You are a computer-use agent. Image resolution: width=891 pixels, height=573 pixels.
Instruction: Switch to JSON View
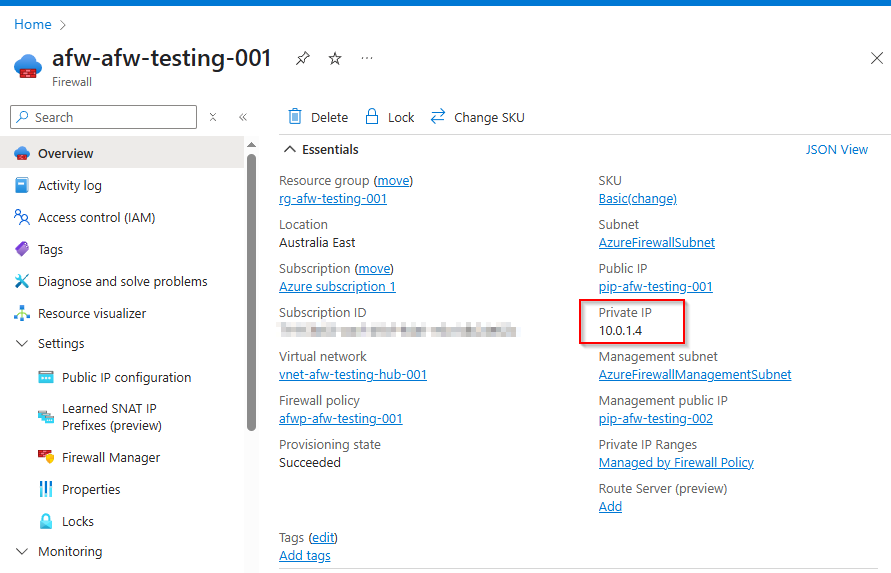pyautogui.click(x=836, y=149)
